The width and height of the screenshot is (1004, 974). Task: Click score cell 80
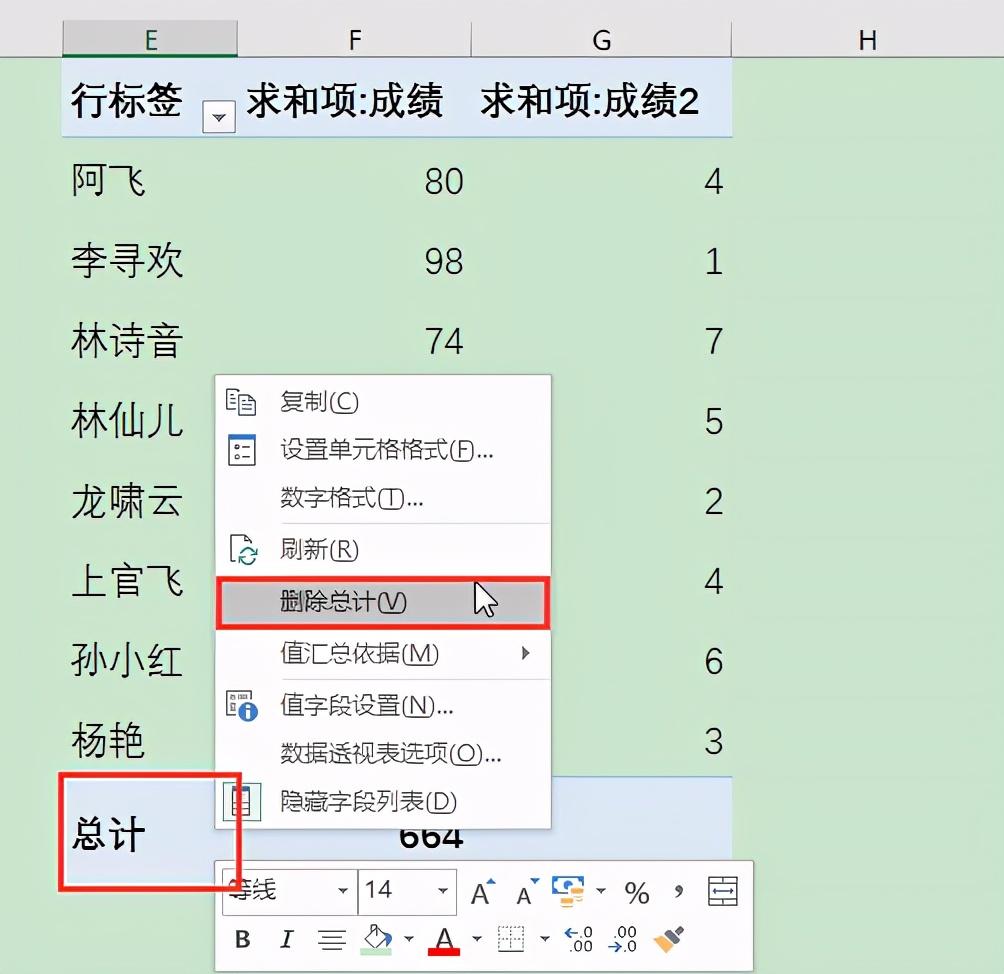coord(444,181)
